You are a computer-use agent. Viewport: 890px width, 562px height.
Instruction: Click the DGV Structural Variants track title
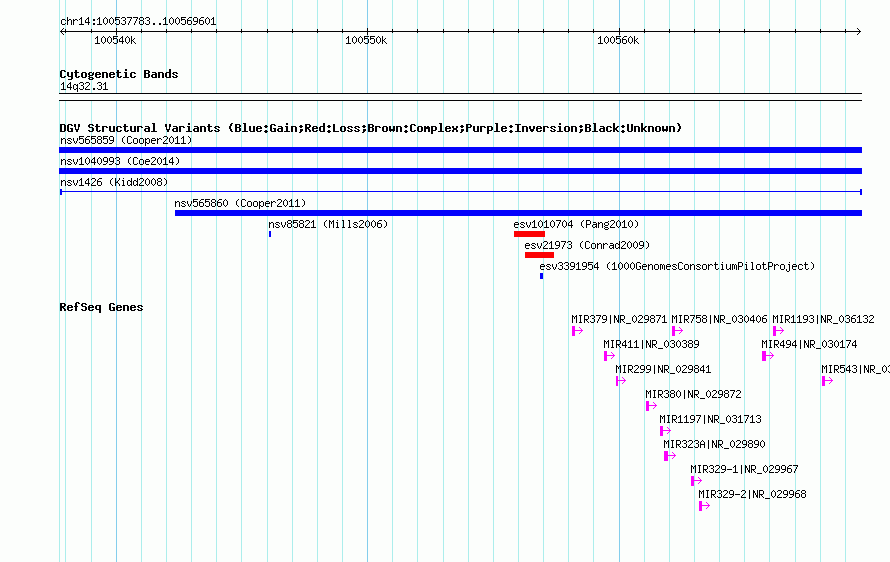(371, 128)
